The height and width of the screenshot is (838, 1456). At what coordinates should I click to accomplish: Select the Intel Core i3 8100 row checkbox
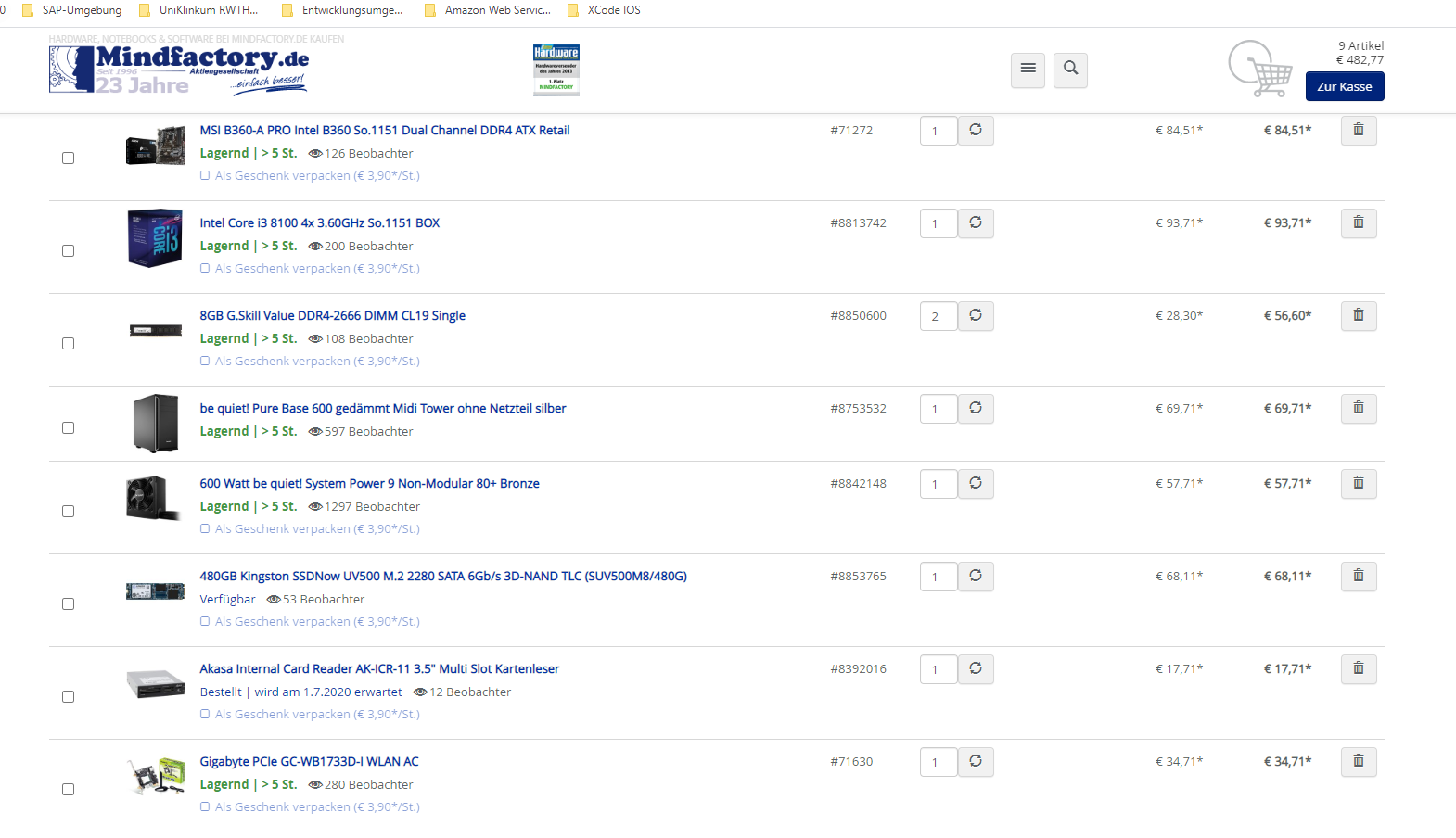point(68,251)
